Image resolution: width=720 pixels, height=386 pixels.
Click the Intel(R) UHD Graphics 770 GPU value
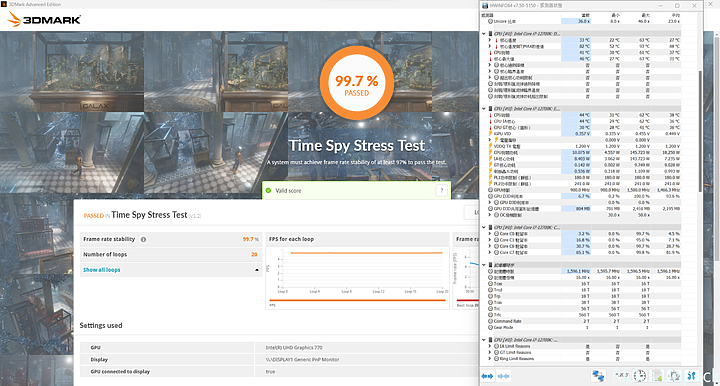(x=294, y=347)
